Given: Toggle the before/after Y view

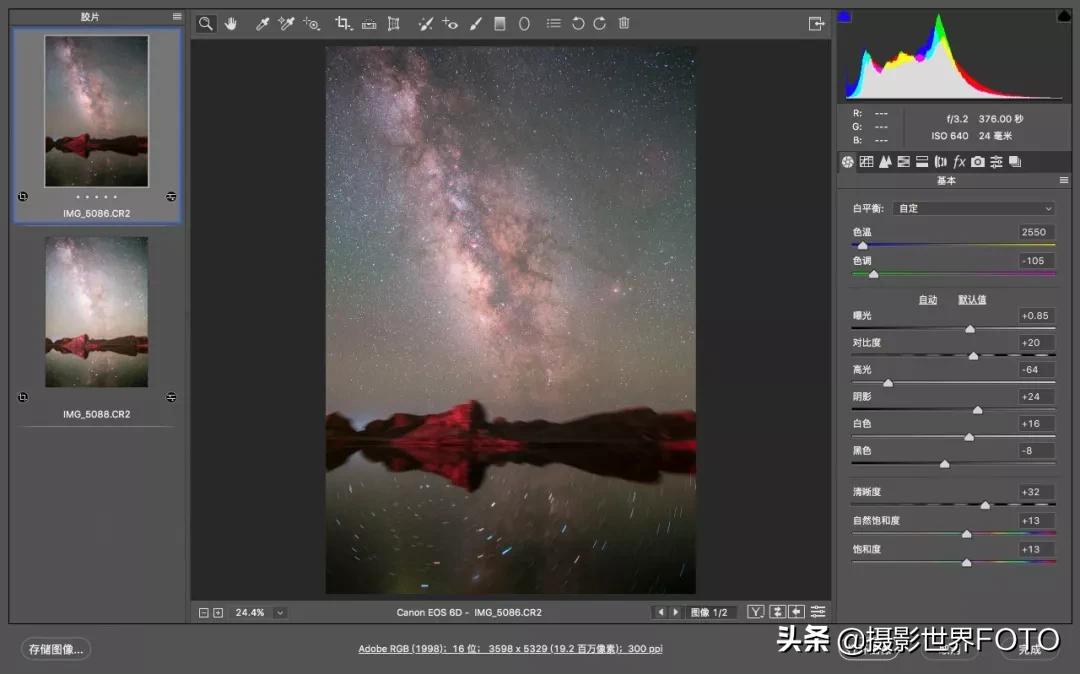Looking at the screenshot, I should pyautogui.click(x=756, y=611).
